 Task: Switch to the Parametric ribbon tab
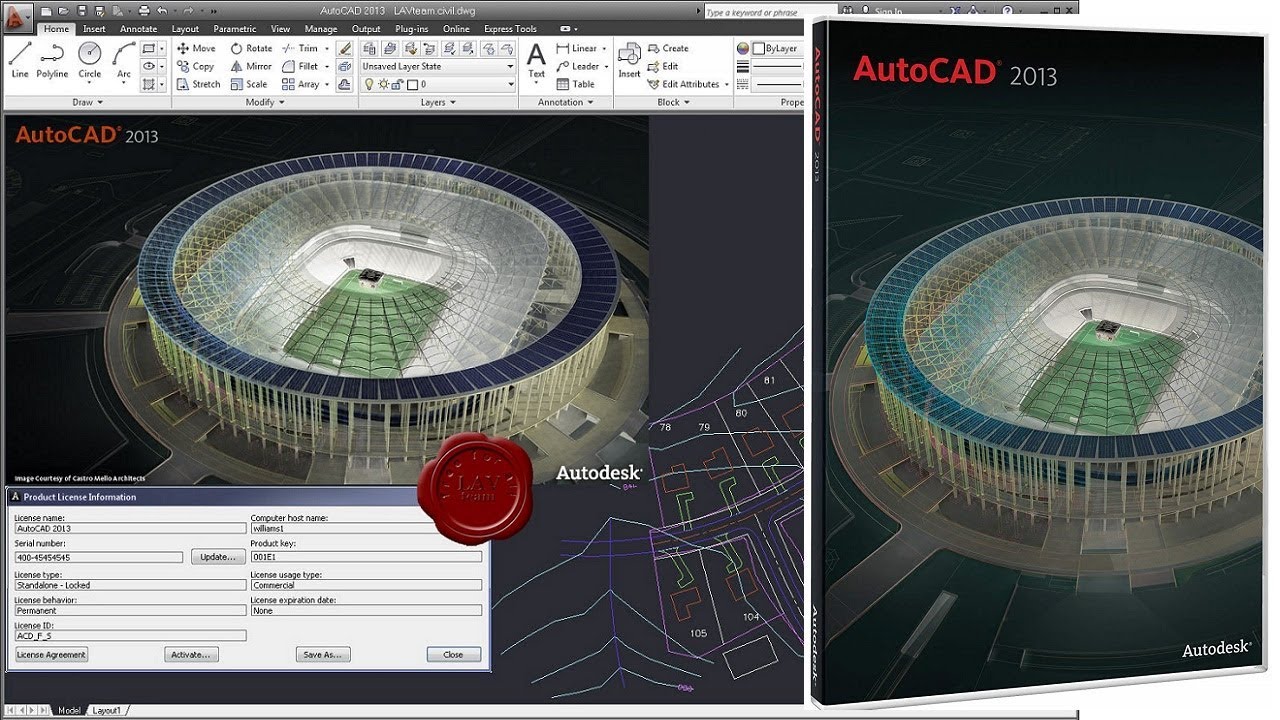click(233, 28)
